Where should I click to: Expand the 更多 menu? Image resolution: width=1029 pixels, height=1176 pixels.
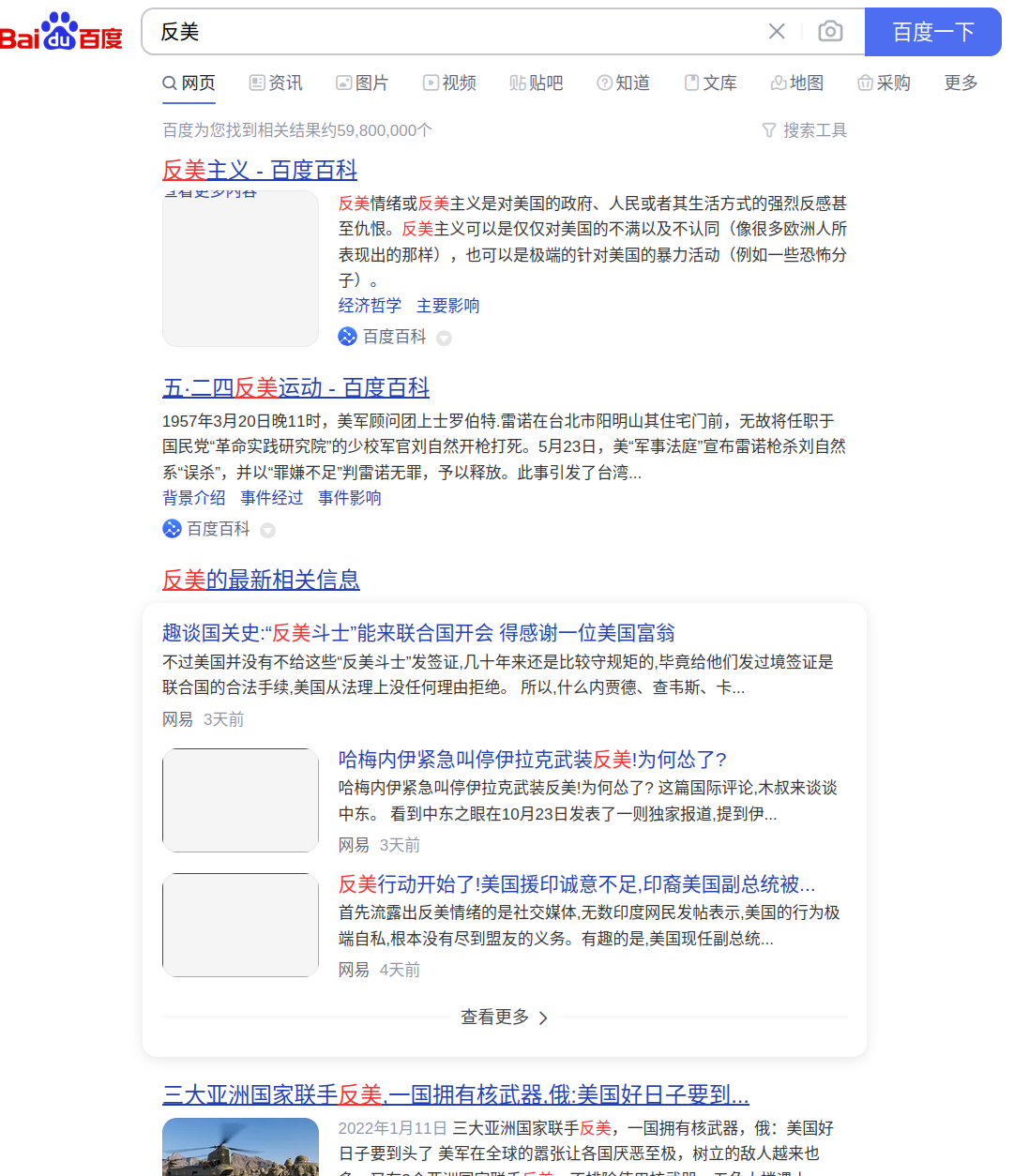tap(961, 83)
